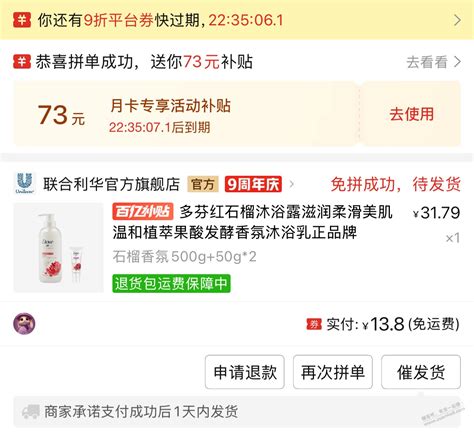This screenshot has height=433, width=474.
Task: Tap the red icon beside 恭喜拼单成功
Action: [22, 62]
